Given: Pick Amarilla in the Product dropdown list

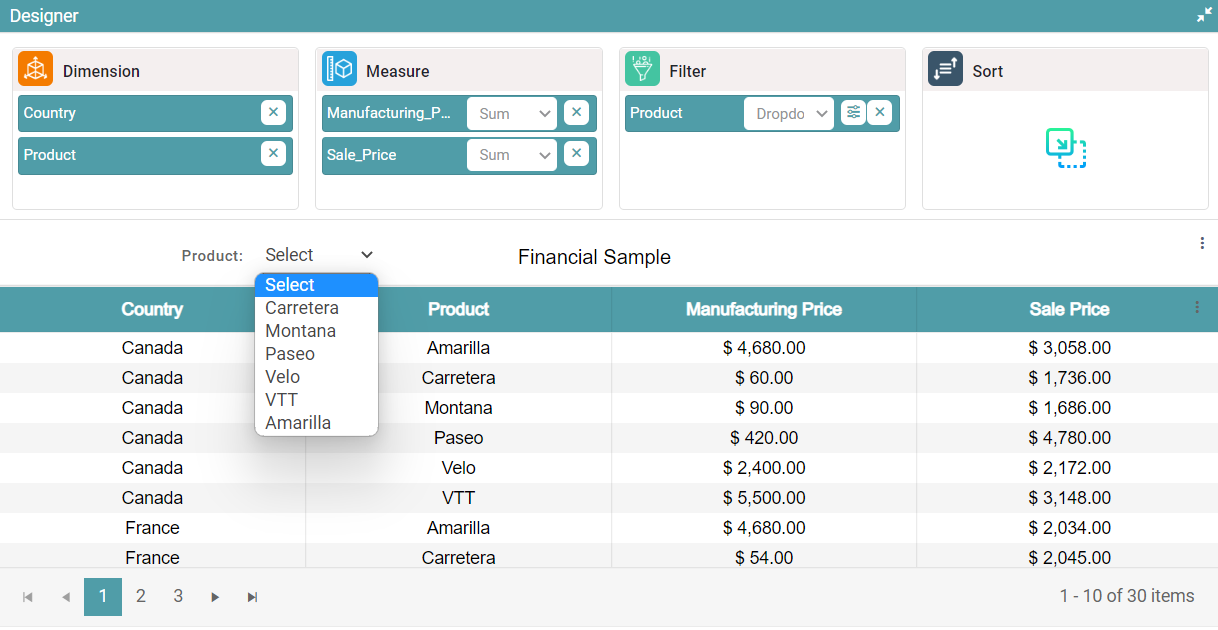Looking at the screenshot, I should [298, 423].
